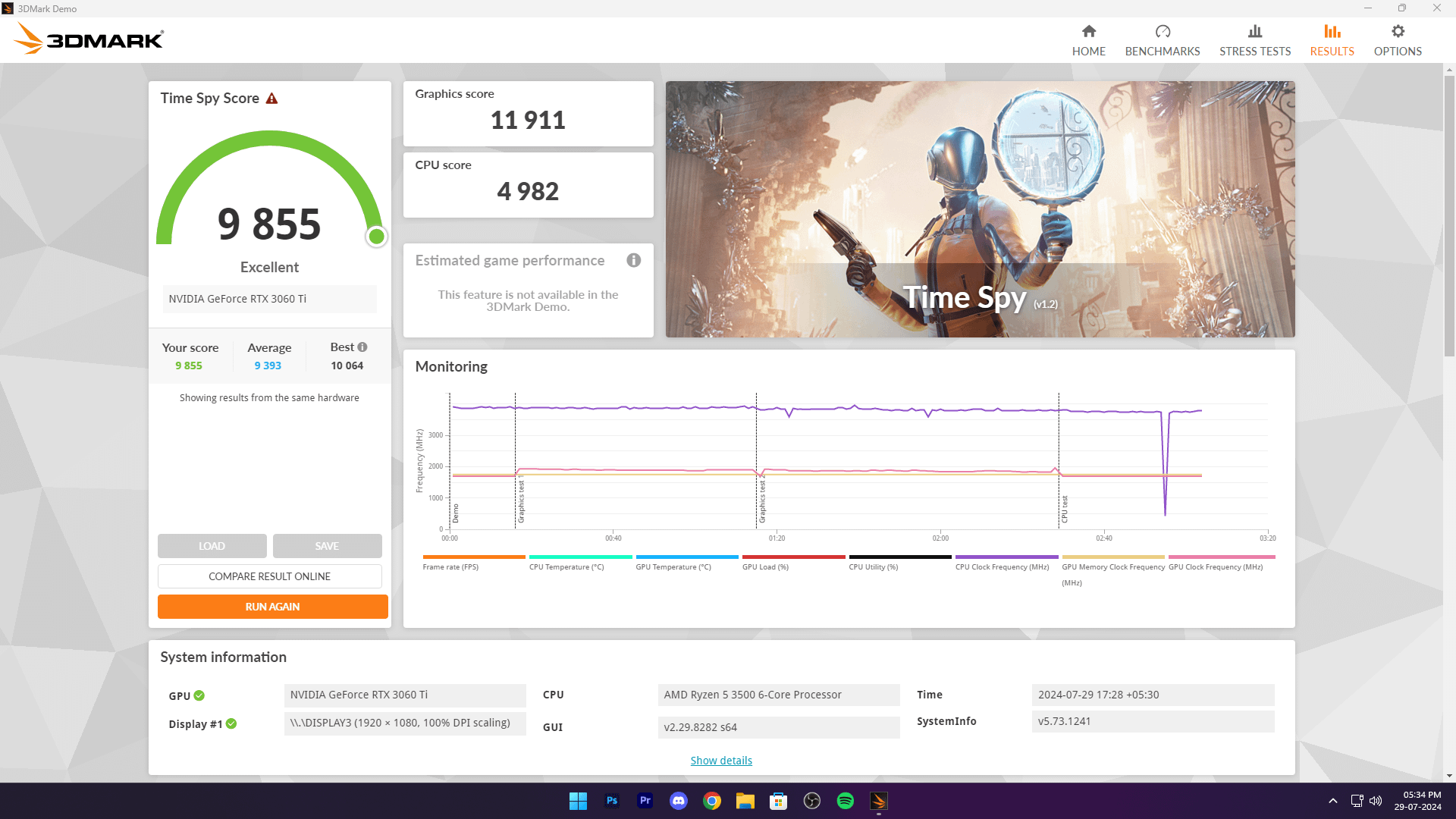1456x819 pixels.
Task: Switch to the Benchmarks tab
Action: click(1163, 40)
